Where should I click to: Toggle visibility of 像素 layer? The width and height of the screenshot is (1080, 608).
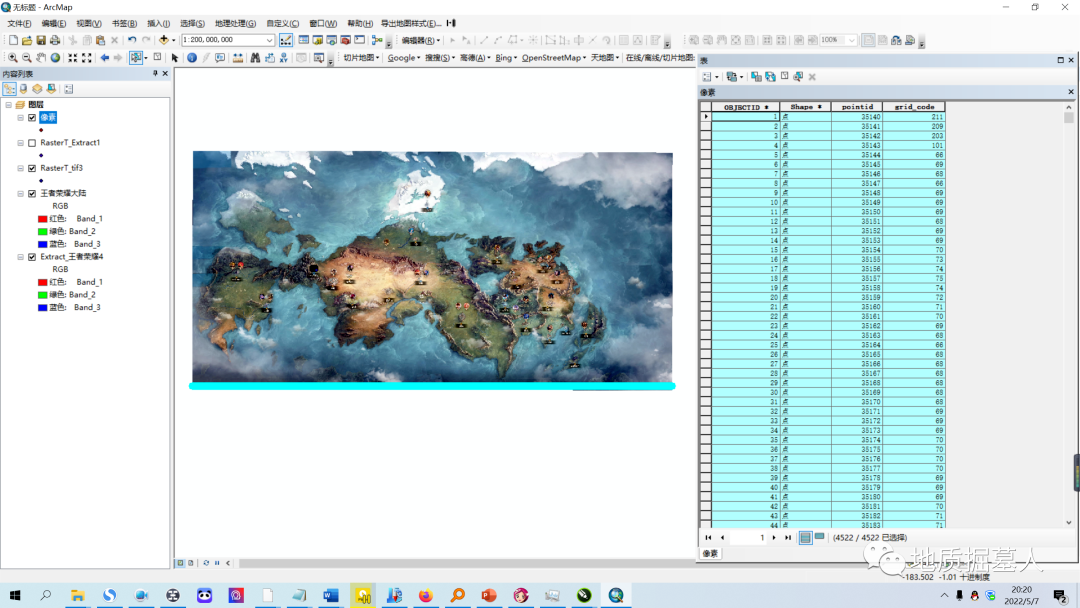(32, 118)
